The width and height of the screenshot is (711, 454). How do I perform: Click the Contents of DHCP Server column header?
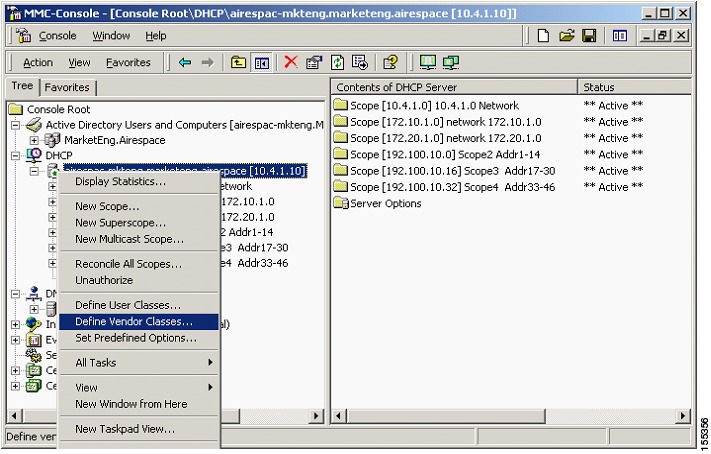click(x=455, y=87)
